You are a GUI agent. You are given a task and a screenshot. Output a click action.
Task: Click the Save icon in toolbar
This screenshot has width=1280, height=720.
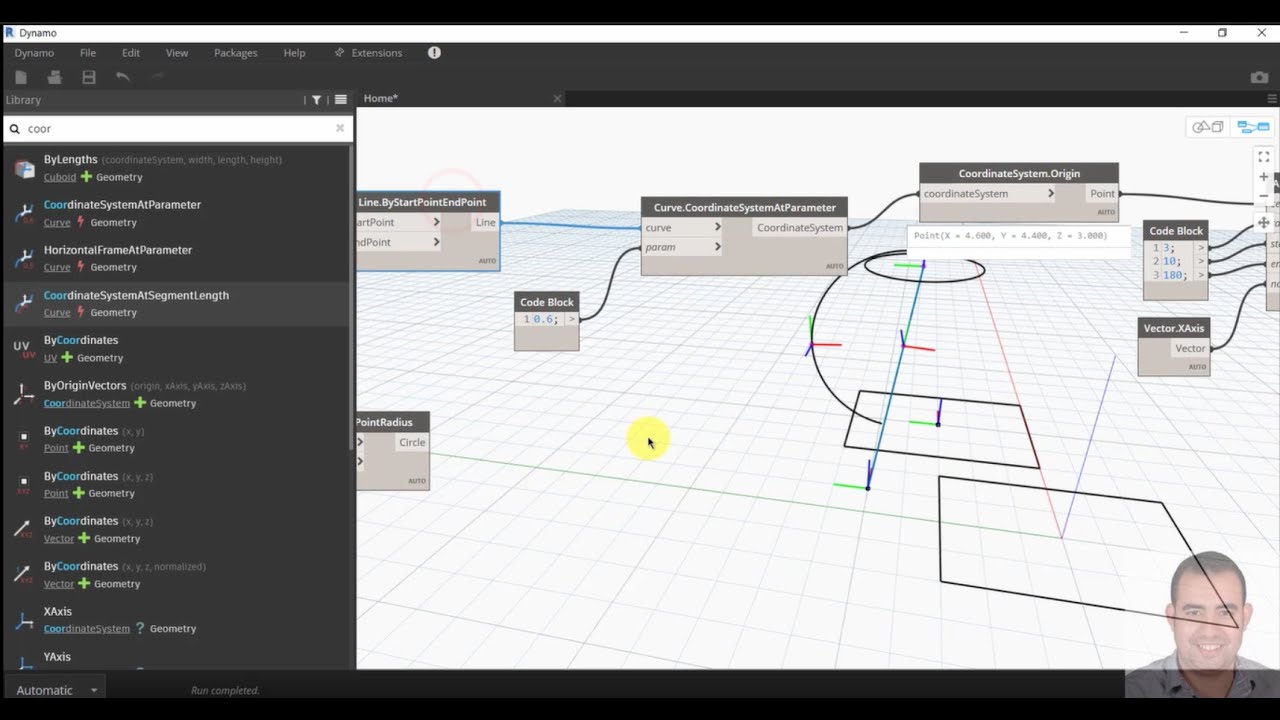tap(89, 77)
